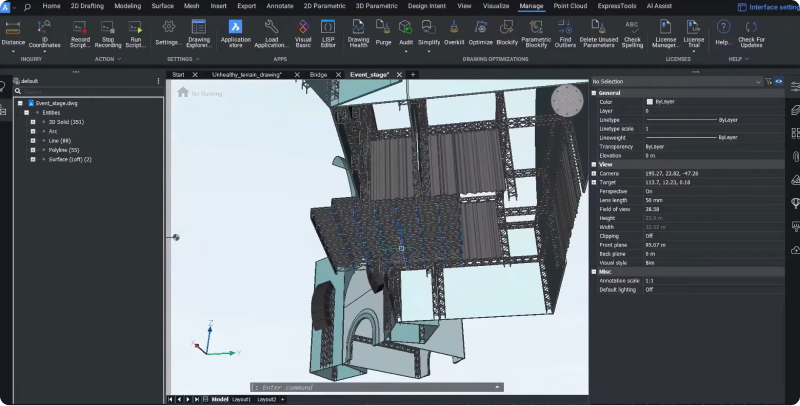Open the Modeling ribbon tab
The height and width of the screenshot is (406, 800).
[x=128, y=6]
